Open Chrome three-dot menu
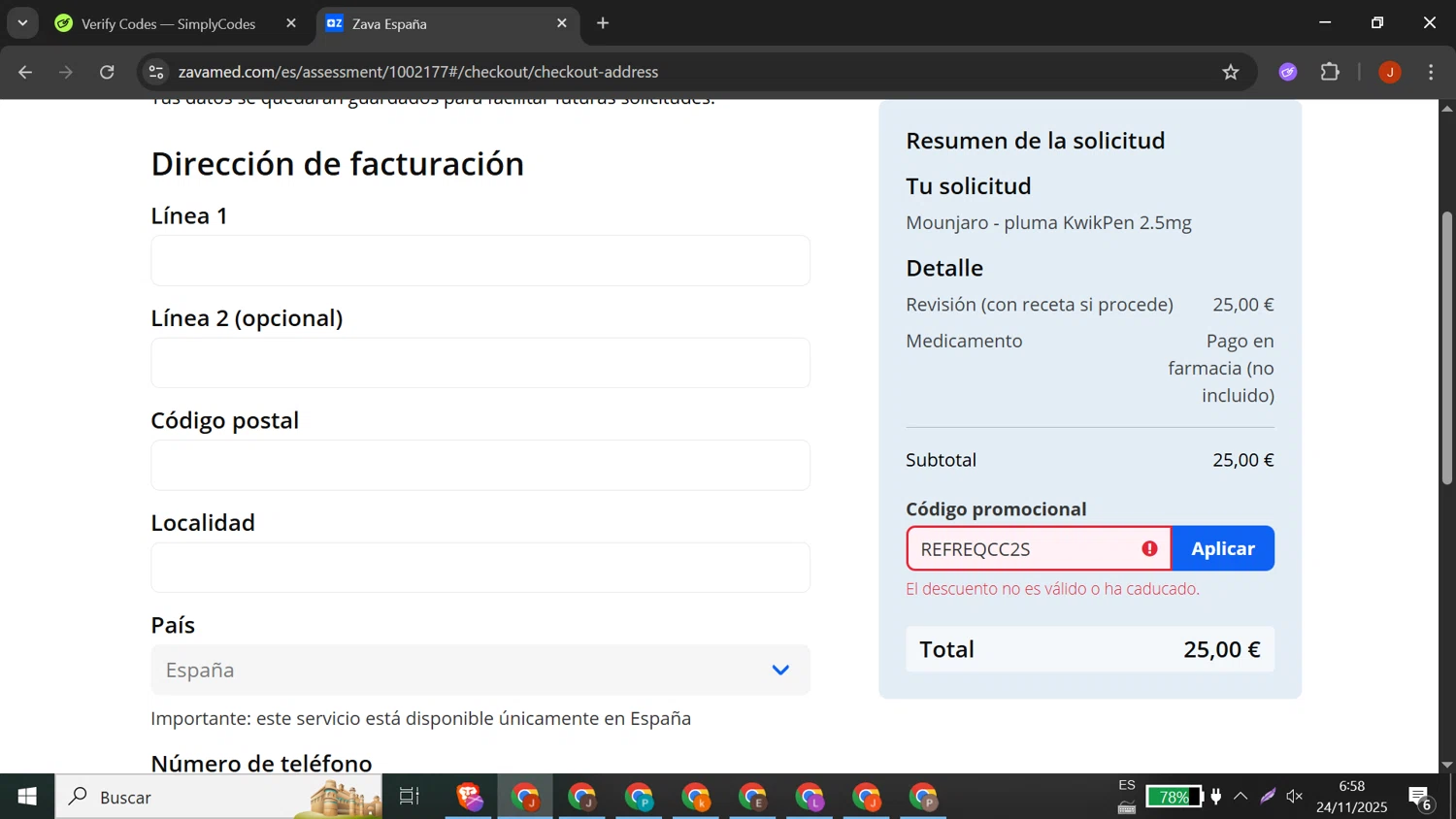This screenshot has width=1456, height=819. [1431, 72]
